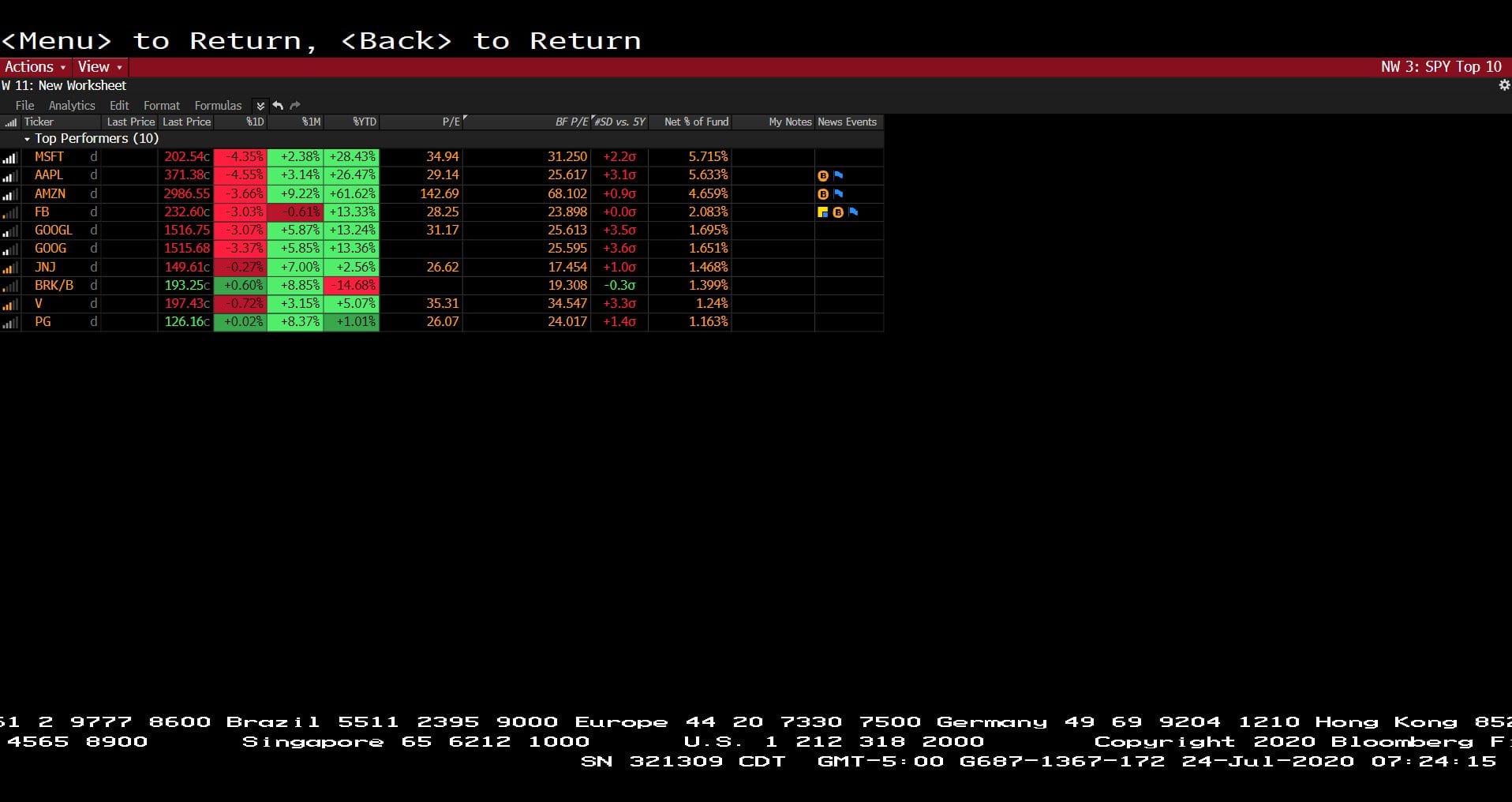This screenshot has height=802, width=1512.
Task: Sort by the P/E column header
Action: (421, 122)
